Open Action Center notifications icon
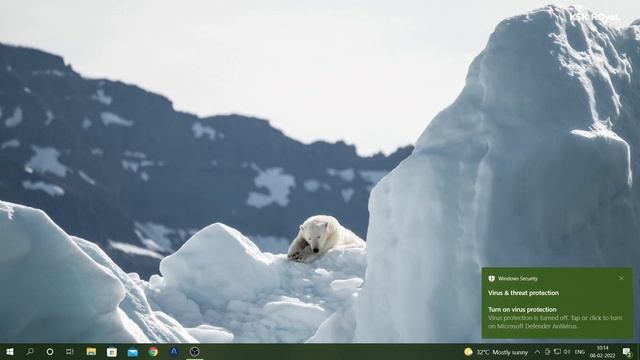640x360 pixels. (627, 352)
